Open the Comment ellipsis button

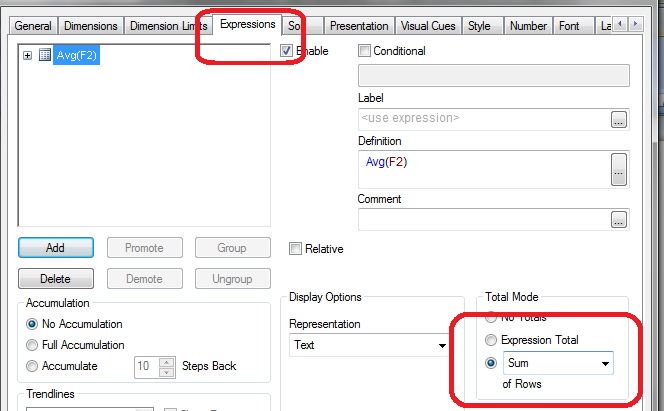619,219
